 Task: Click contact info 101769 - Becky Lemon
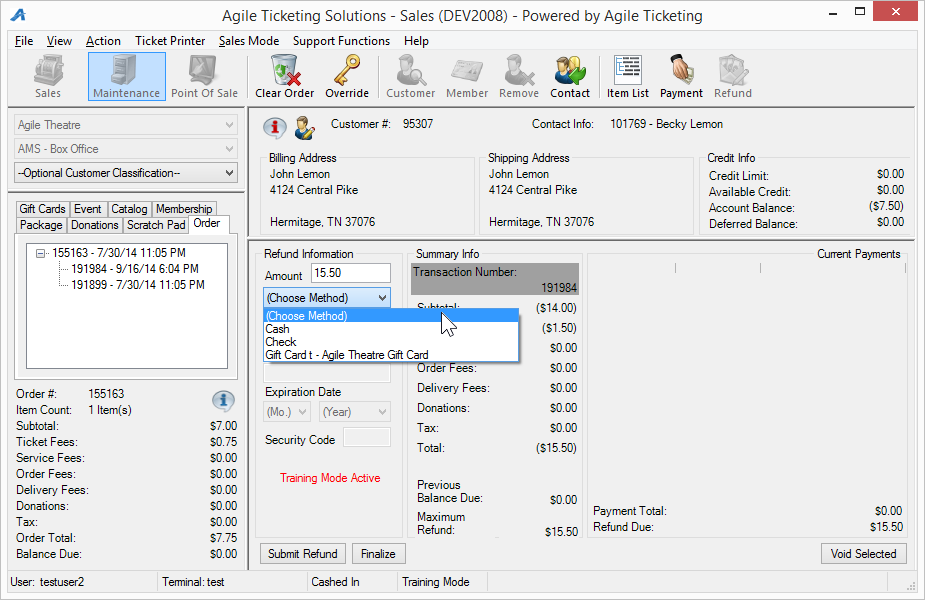click(666, 124)
